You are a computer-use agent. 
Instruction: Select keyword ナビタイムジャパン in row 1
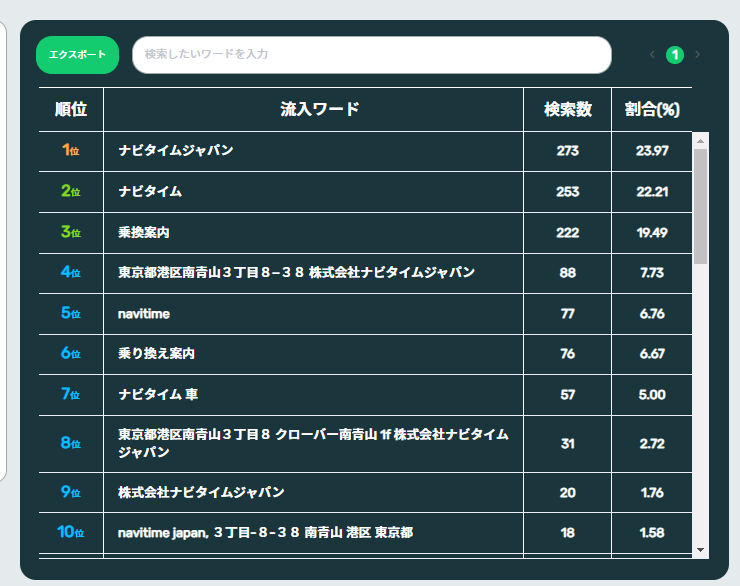point(176,151)
